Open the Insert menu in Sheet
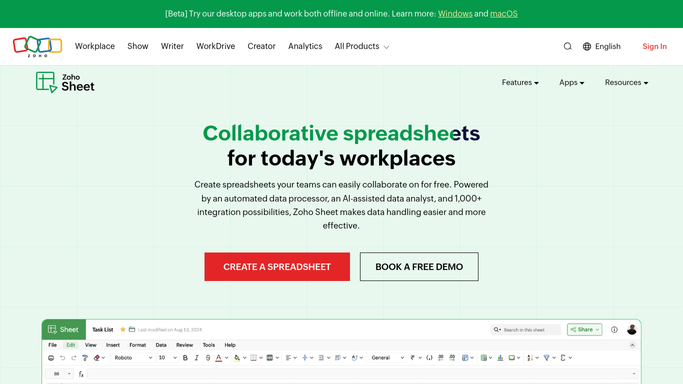The width and height of the screenshot is (683, 384). coord(113,345)
